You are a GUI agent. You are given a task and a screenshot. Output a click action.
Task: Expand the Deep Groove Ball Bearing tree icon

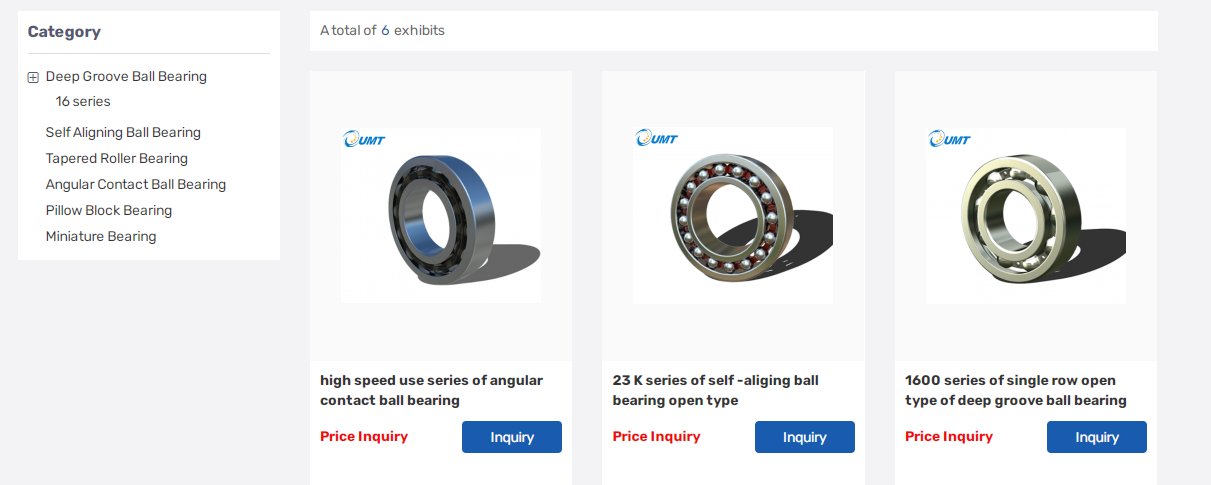click(x=33, y=77)
